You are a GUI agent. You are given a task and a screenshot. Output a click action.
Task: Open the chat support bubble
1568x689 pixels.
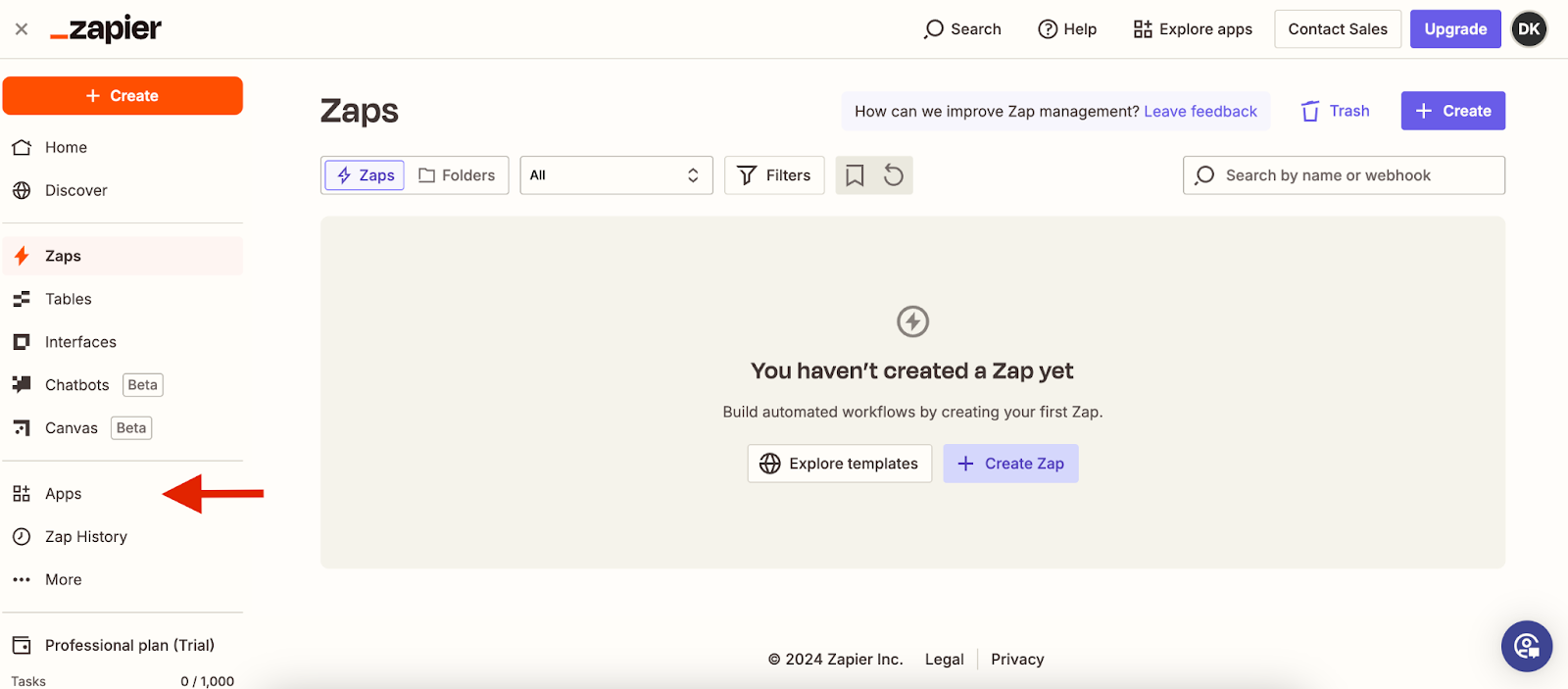(x=1526, y=646)
